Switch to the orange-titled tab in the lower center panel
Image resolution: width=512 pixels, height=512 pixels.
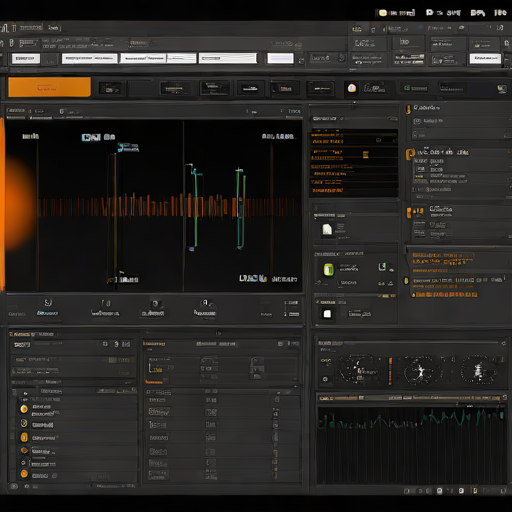pos(154,343)
